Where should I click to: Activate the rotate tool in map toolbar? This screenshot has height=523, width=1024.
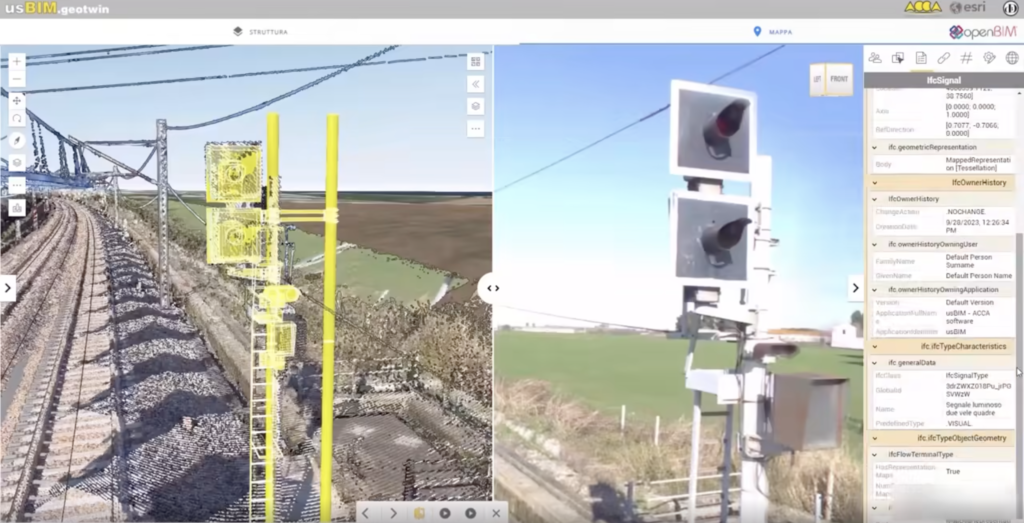(17, 118)
